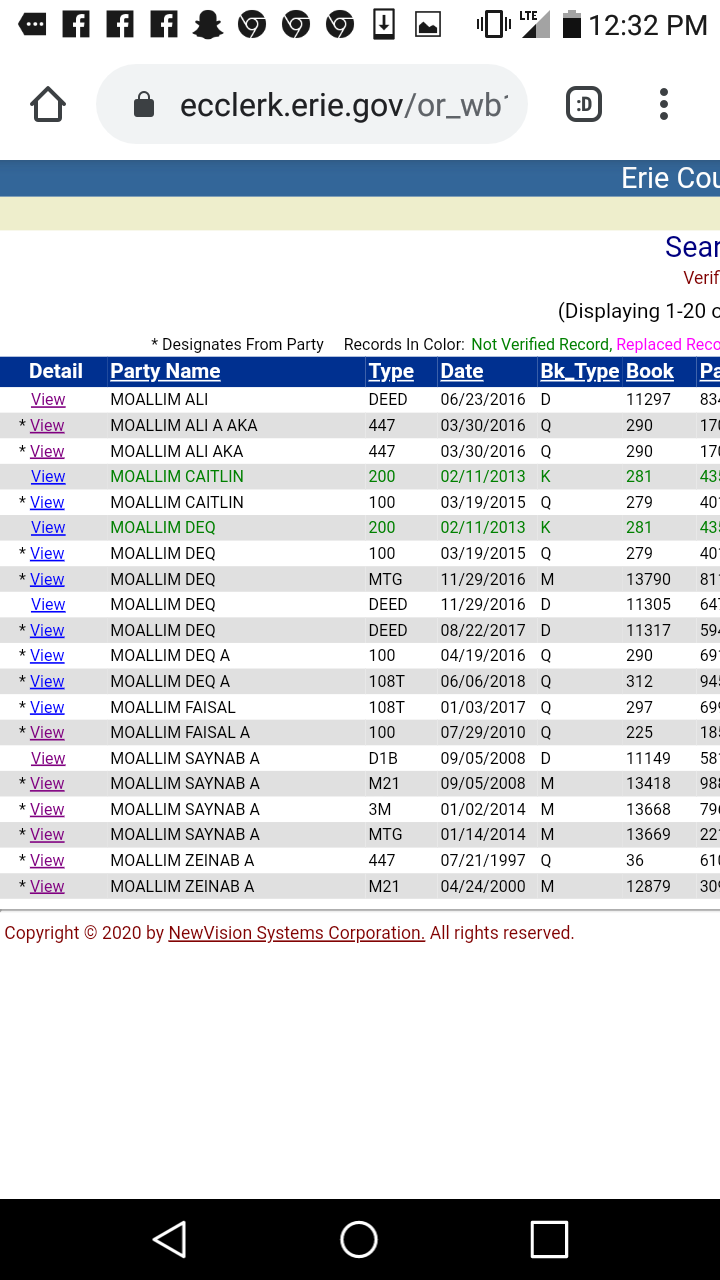Open NewVision Systems Corporation link
720x1280 pixels.
[297, 933]
